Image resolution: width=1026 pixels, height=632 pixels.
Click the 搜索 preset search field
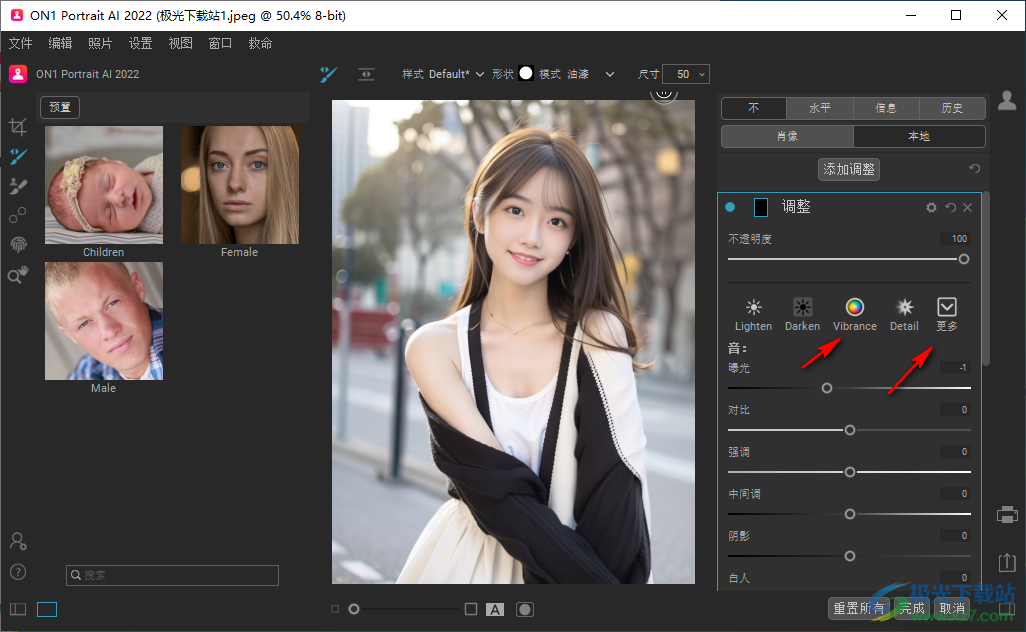pyautogui.click(x=173, y=575)
